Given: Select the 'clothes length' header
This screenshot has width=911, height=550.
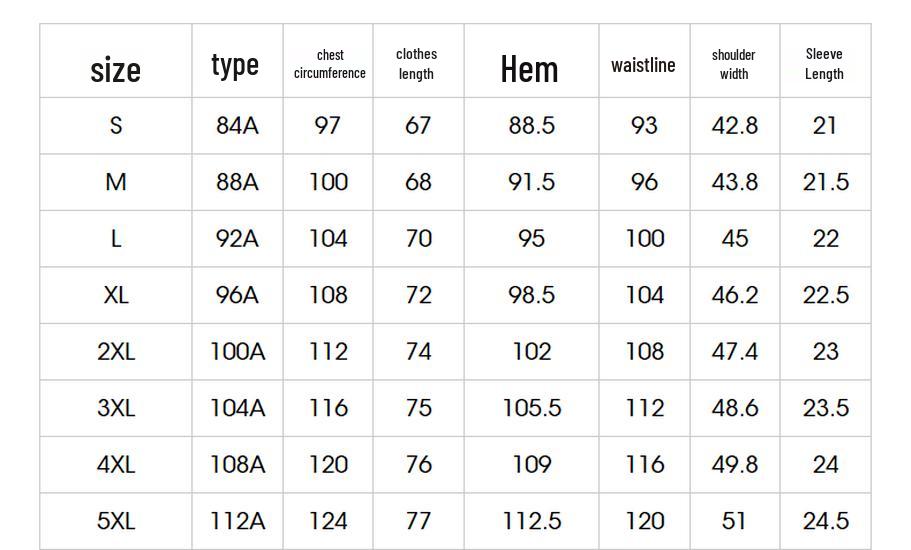Looking at the screenshot, I should pyautogui.click(x=417, y=64).
